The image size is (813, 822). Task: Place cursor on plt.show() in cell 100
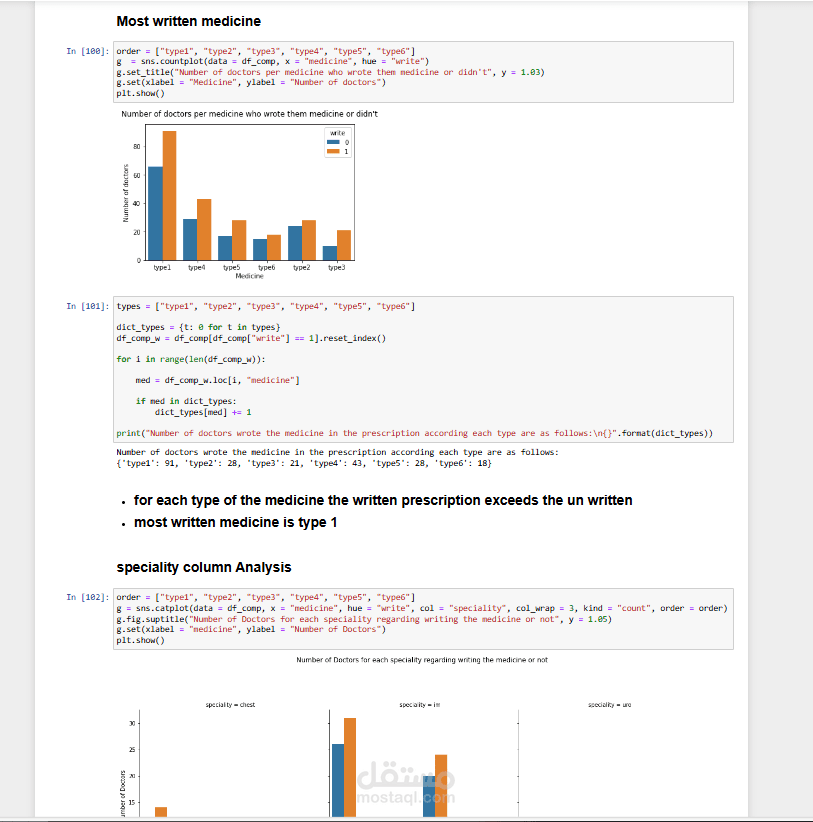click(140, 93)
